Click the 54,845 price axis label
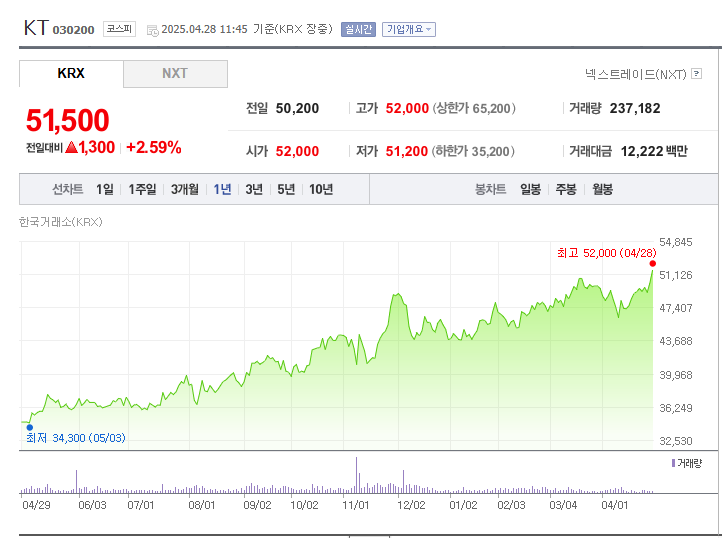722x538 pixels. (675, 242)
